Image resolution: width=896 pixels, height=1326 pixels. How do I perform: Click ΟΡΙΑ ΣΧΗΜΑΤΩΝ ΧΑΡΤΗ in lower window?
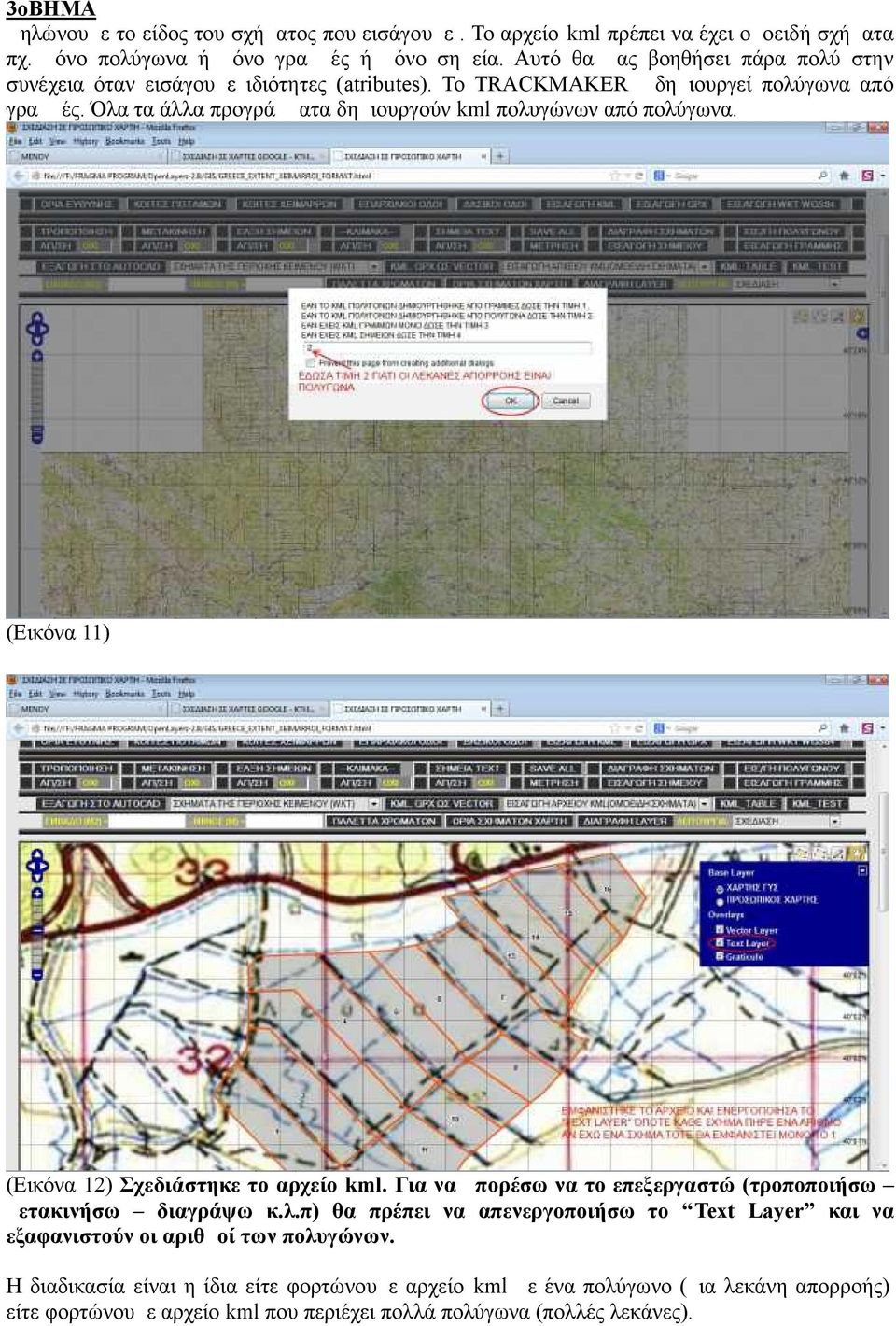(509, 822)
